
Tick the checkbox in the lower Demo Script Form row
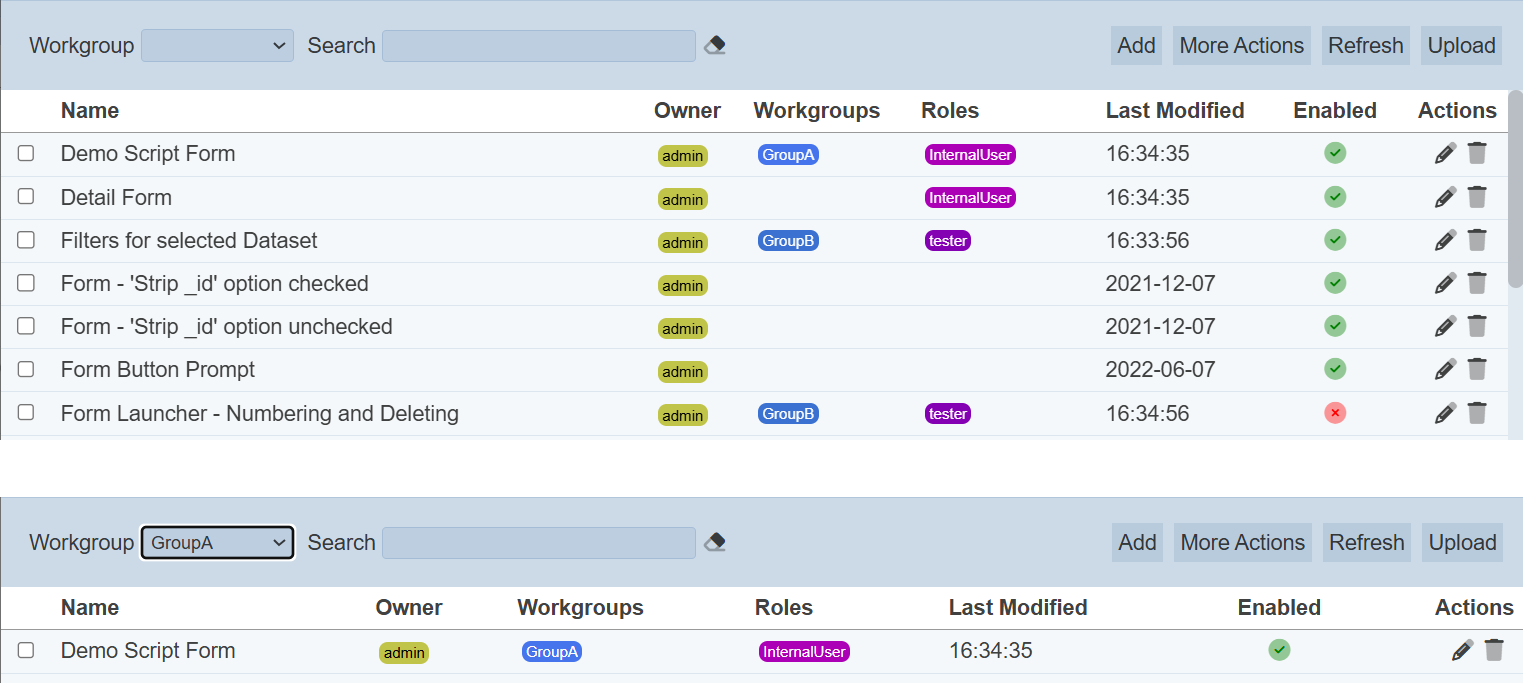tap(26, 650)
